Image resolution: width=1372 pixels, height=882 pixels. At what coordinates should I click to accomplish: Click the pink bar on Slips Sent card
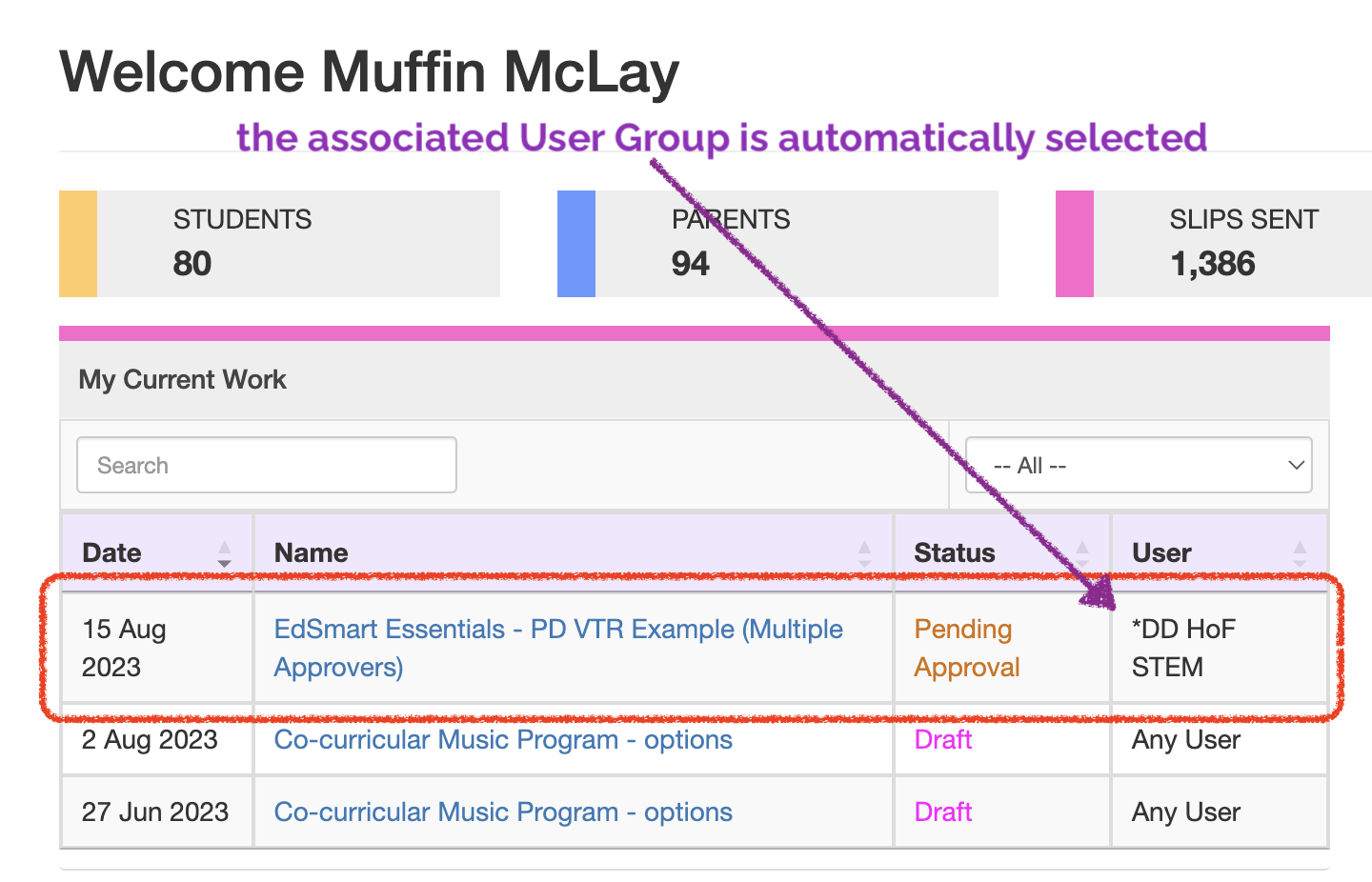point(1075,244)
